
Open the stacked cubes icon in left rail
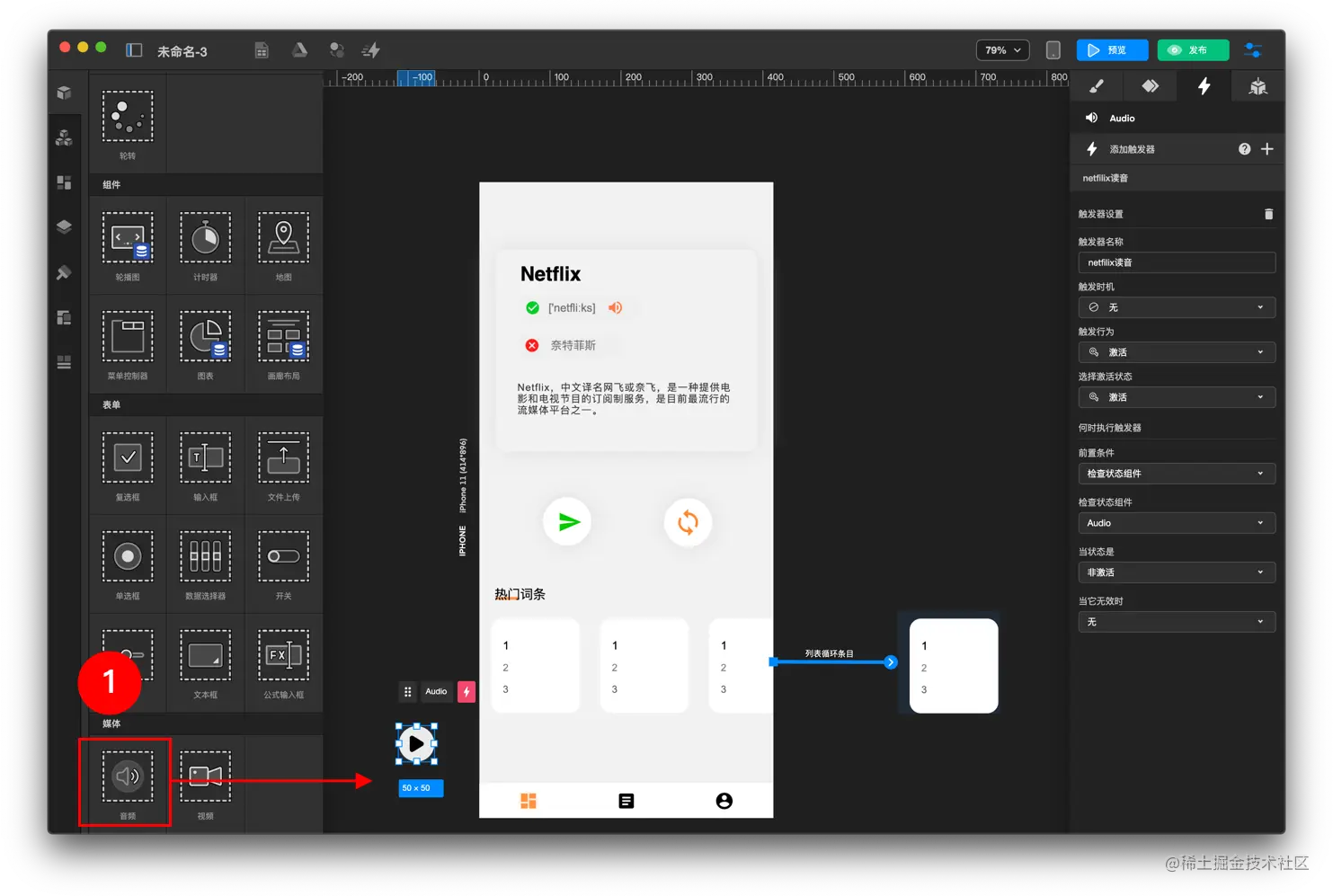click(64, 138)
